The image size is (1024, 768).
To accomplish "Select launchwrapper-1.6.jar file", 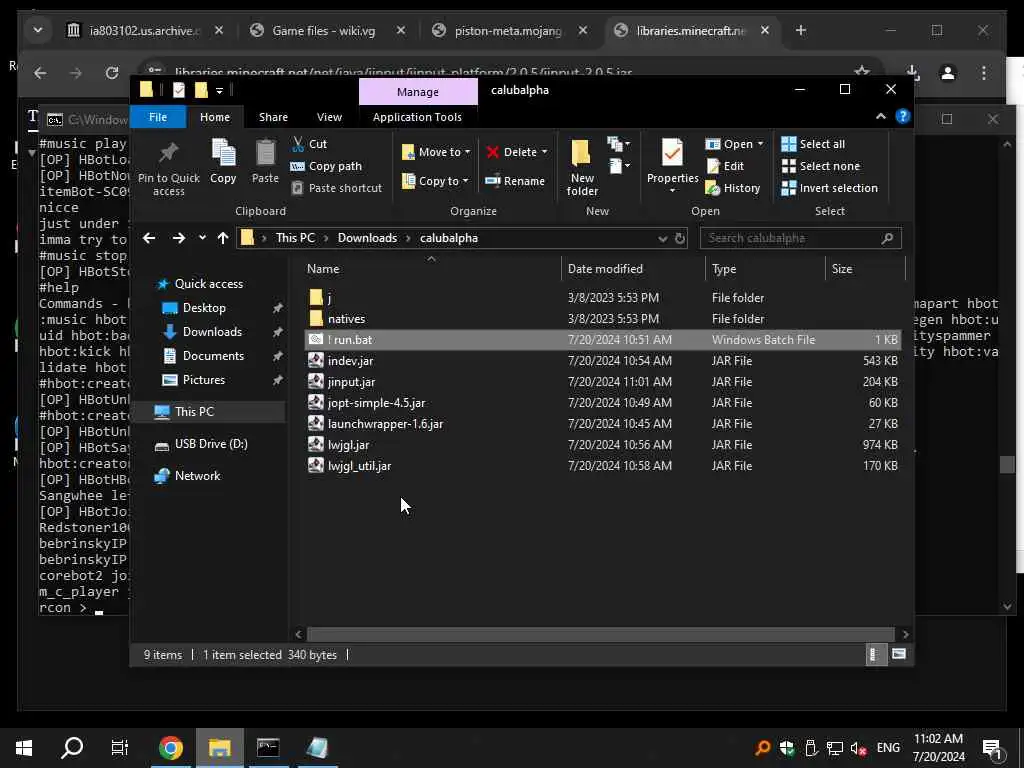I will click(385, 424).
